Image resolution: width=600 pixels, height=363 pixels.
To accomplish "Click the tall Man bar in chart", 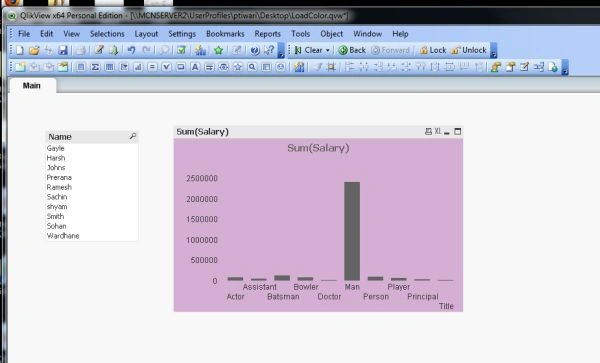I will [352, 231].
